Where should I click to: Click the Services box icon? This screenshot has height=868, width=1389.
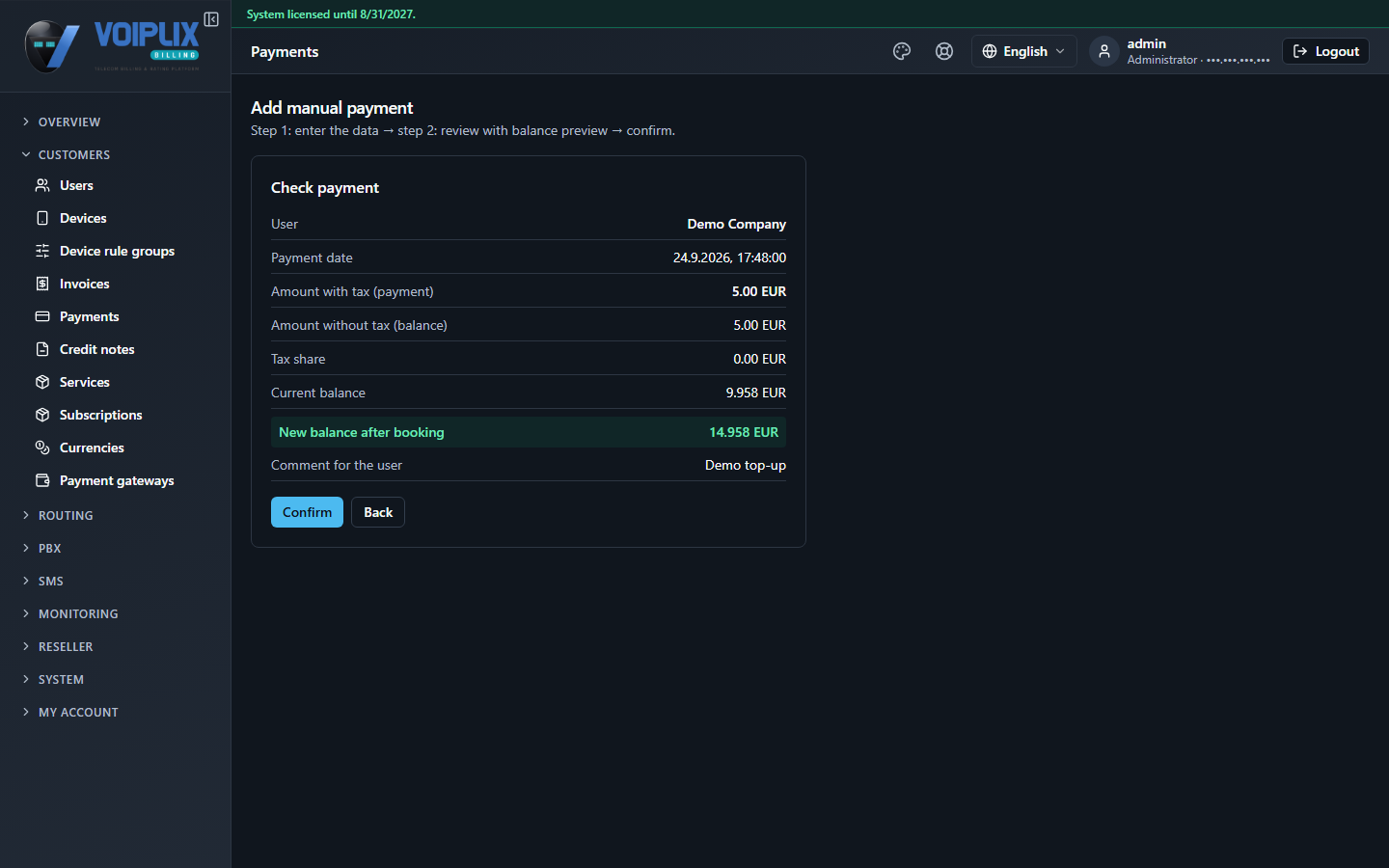point(42,382)
